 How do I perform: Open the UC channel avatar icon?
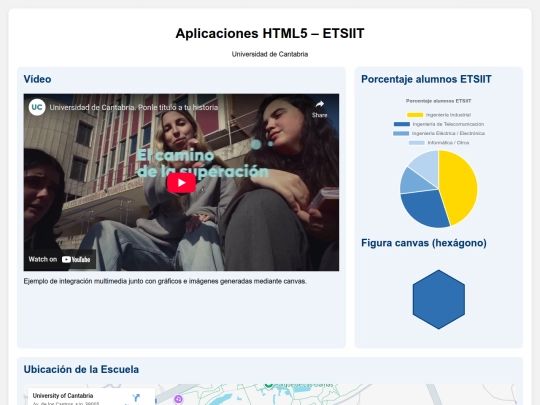click(x=37, y=107)
